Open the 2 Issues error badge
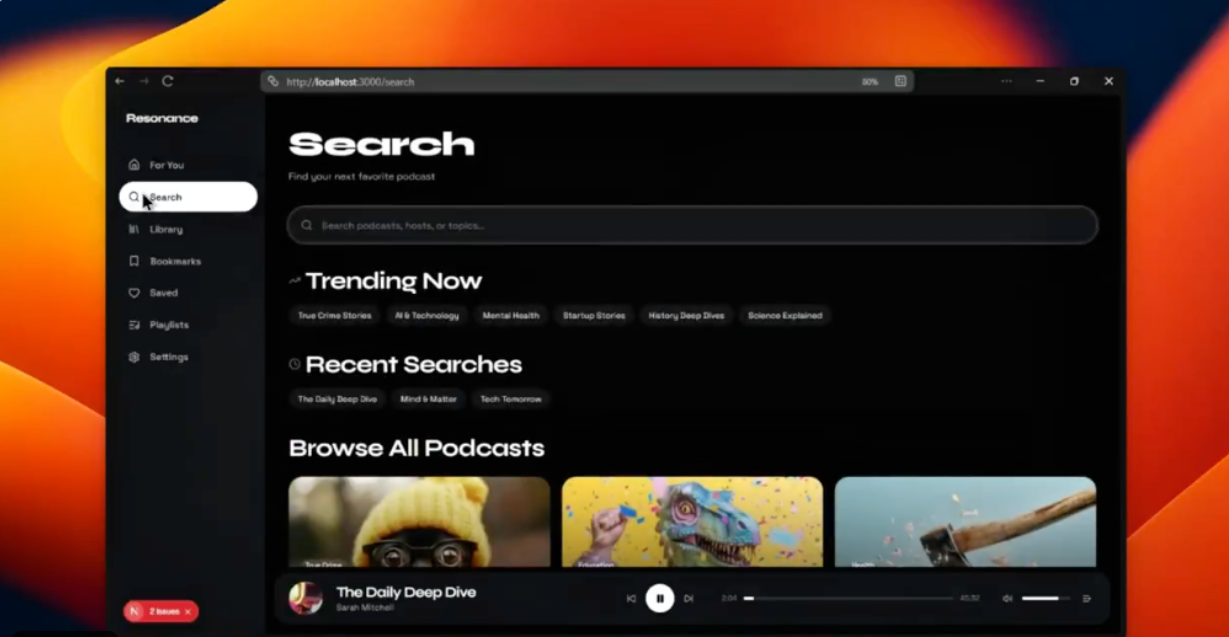The width and height of the screenshot is (1229, 637). click(161, 611)
